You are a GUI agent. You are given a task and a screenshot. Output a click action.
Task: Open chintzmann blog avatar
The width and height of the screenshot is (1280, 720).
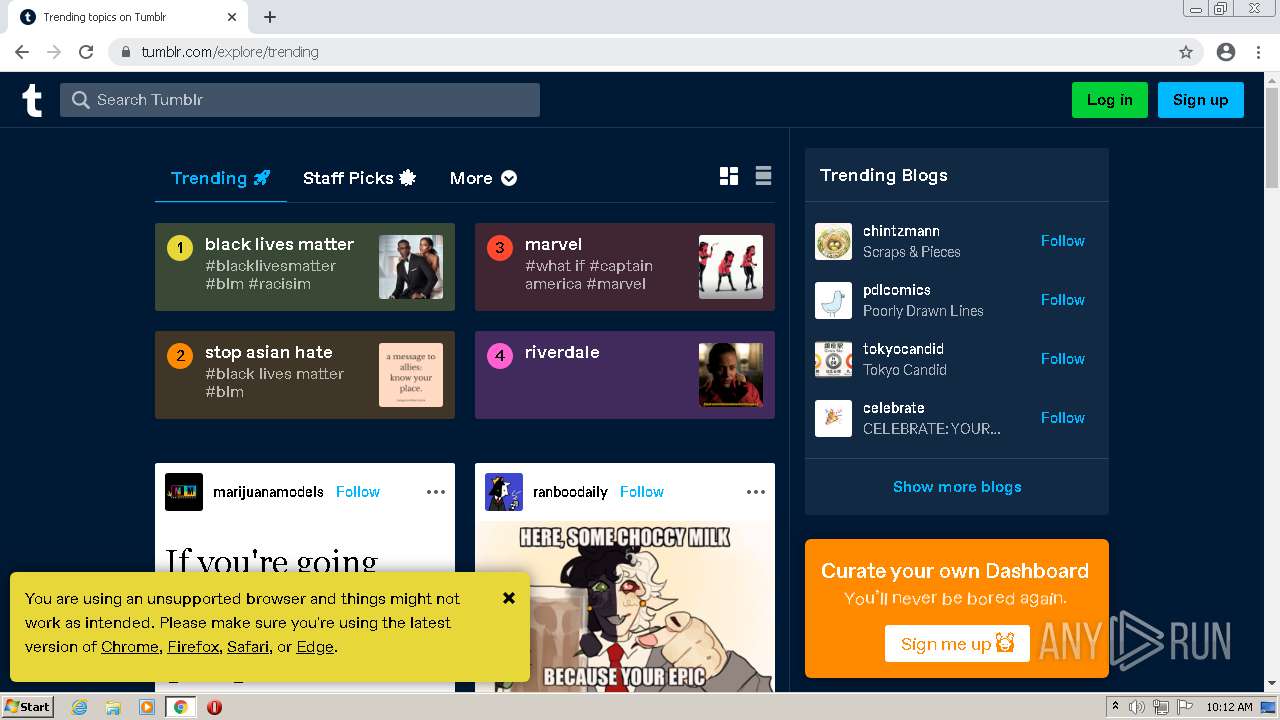833,241
